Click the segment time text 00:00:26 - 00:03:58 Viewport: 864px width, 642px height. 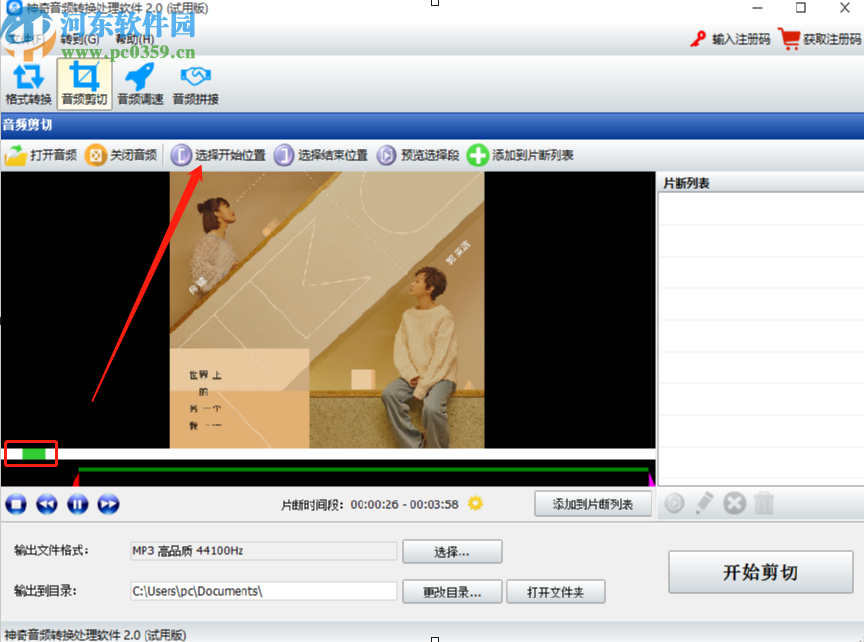point(404,504)
